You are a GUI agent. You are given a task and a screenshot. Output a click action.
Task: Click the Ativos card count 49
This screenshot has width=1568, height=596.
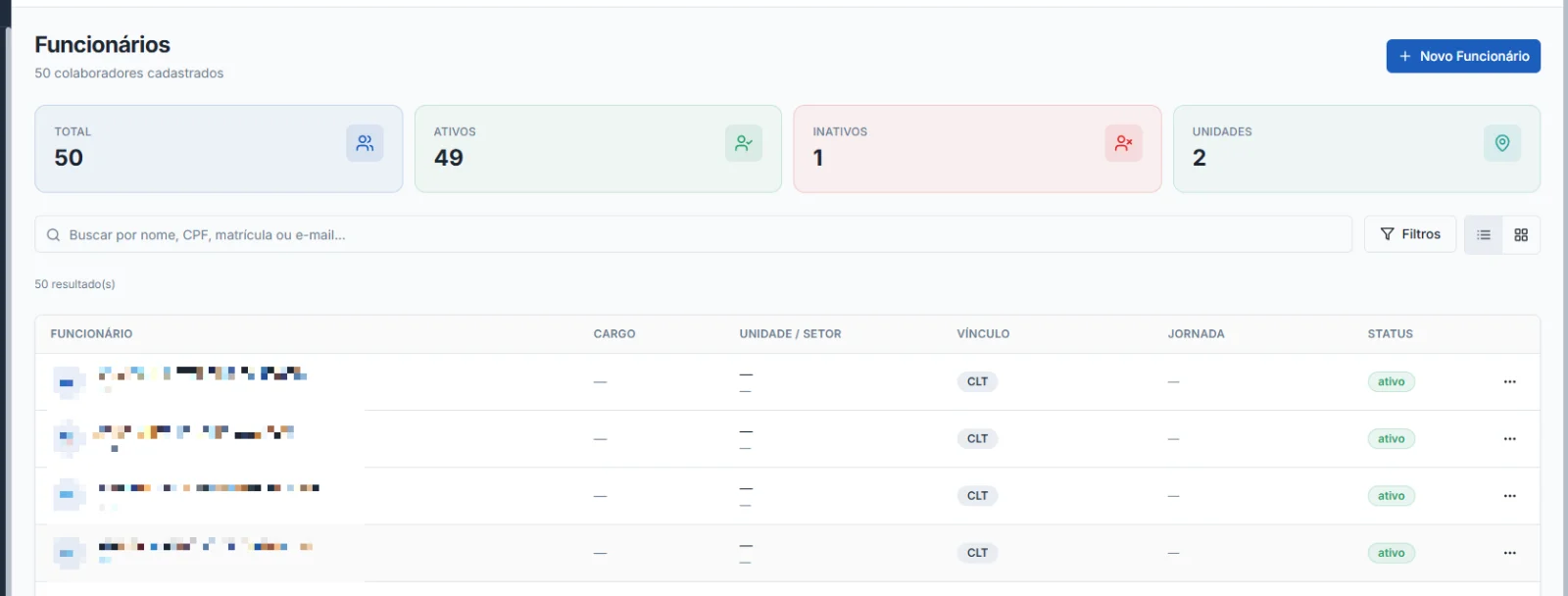click(448, 158)
